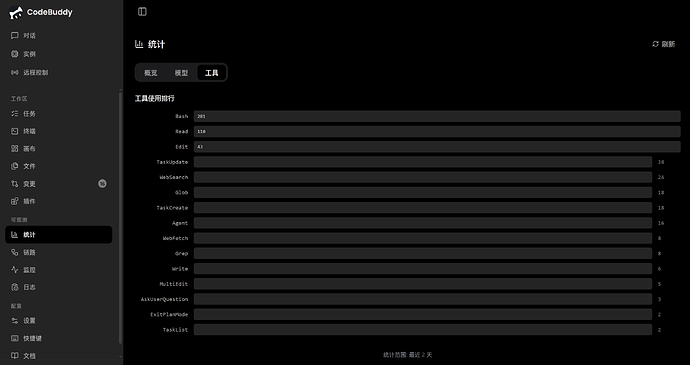Open 变更 changes icon

[15, 184]
